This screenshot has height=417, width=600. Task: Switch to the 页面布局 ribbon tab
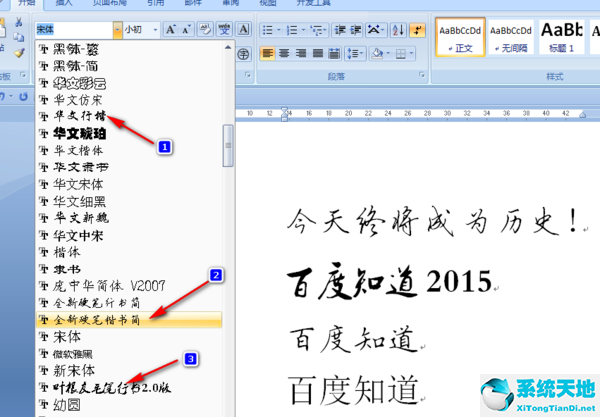tap(109, 3)
